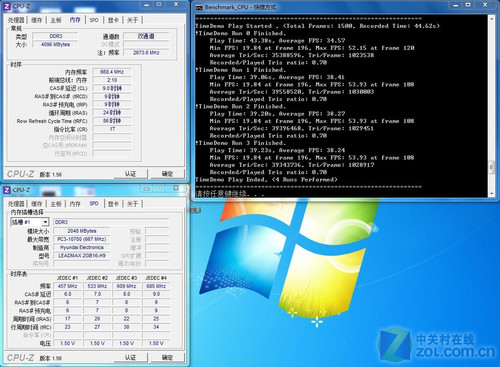Minimize the Benchmark_CPU console window
This screenshot has width=500, height=367.
point(456,5)
